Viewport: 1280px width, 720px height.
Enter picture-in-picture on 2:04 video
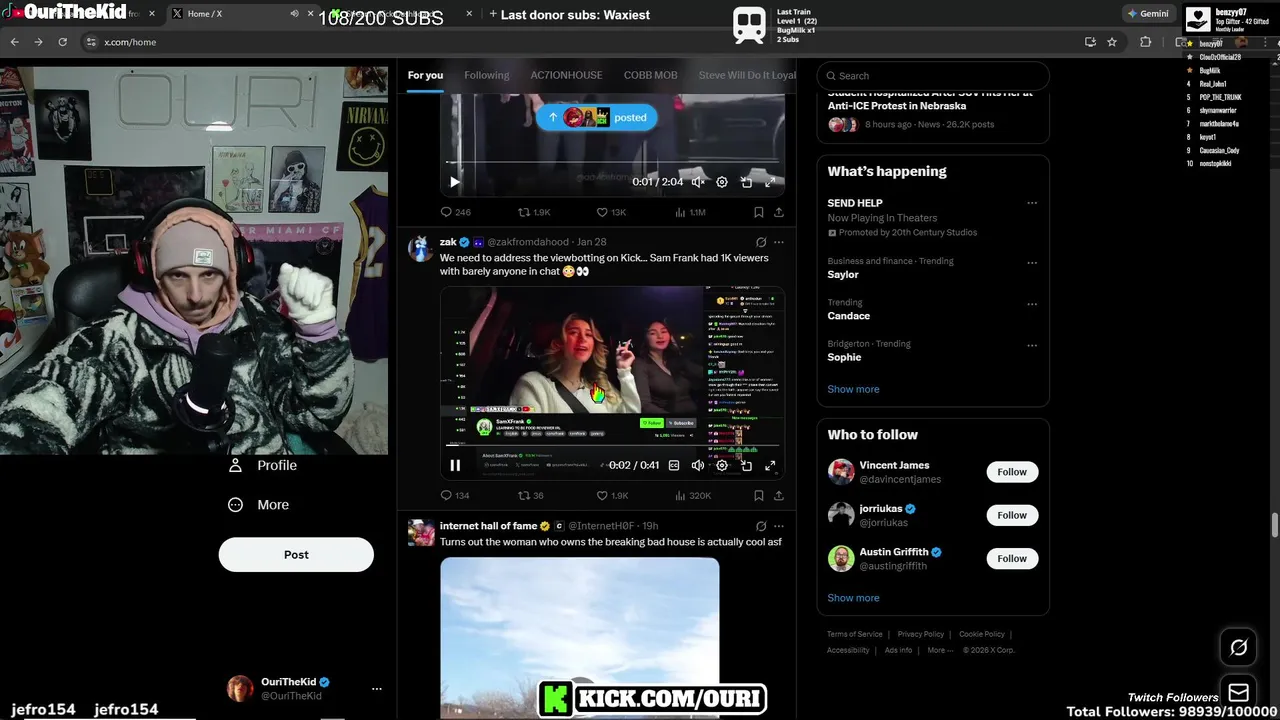pos(746,182)
